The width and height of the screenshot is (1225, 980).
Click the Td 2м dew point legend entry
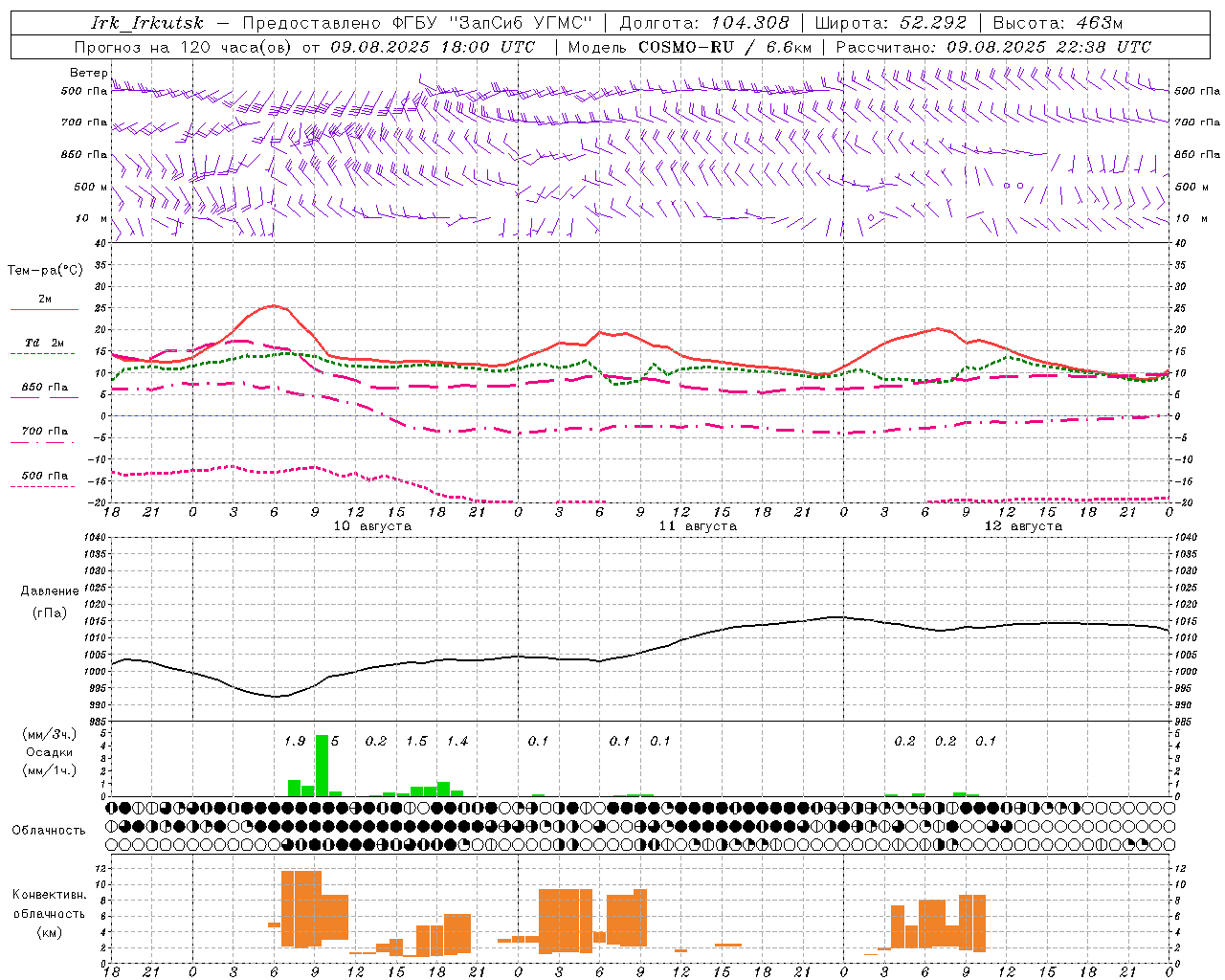click(44, 343)
